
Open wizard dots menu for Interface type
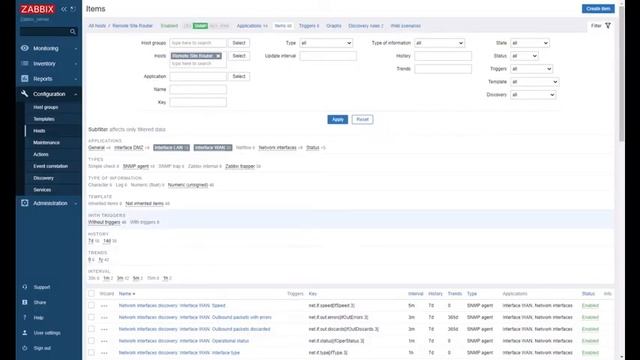click(104, 353)
